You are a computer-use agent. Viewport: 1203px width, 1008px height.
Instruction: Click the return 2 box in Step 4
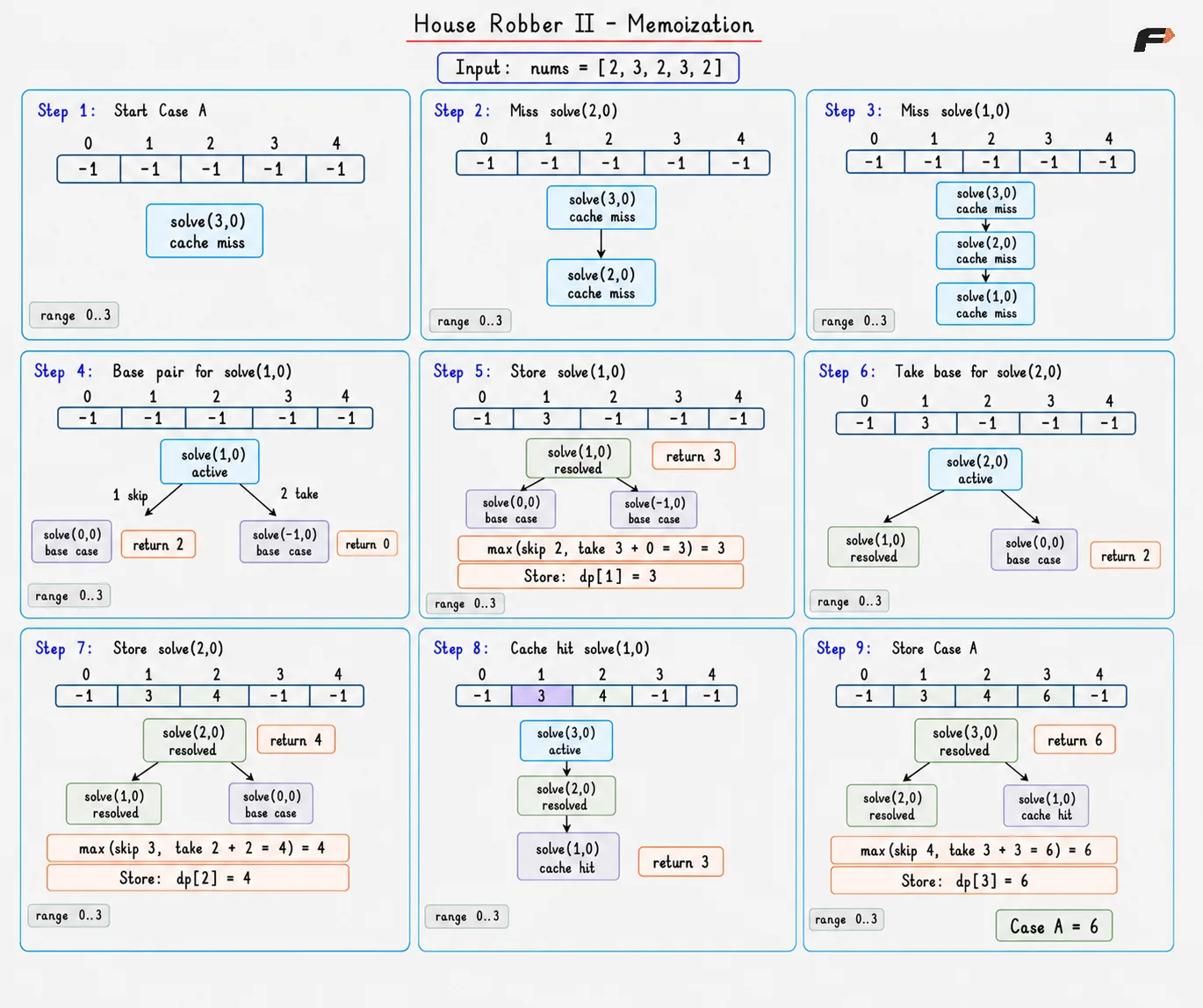pos(158,544)
